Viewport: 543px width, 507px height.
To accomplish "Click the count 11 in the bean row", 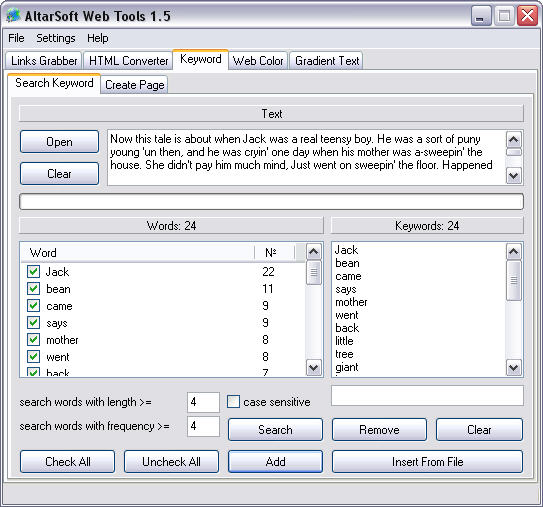I will pyautogui.click(x=268, y=288).
